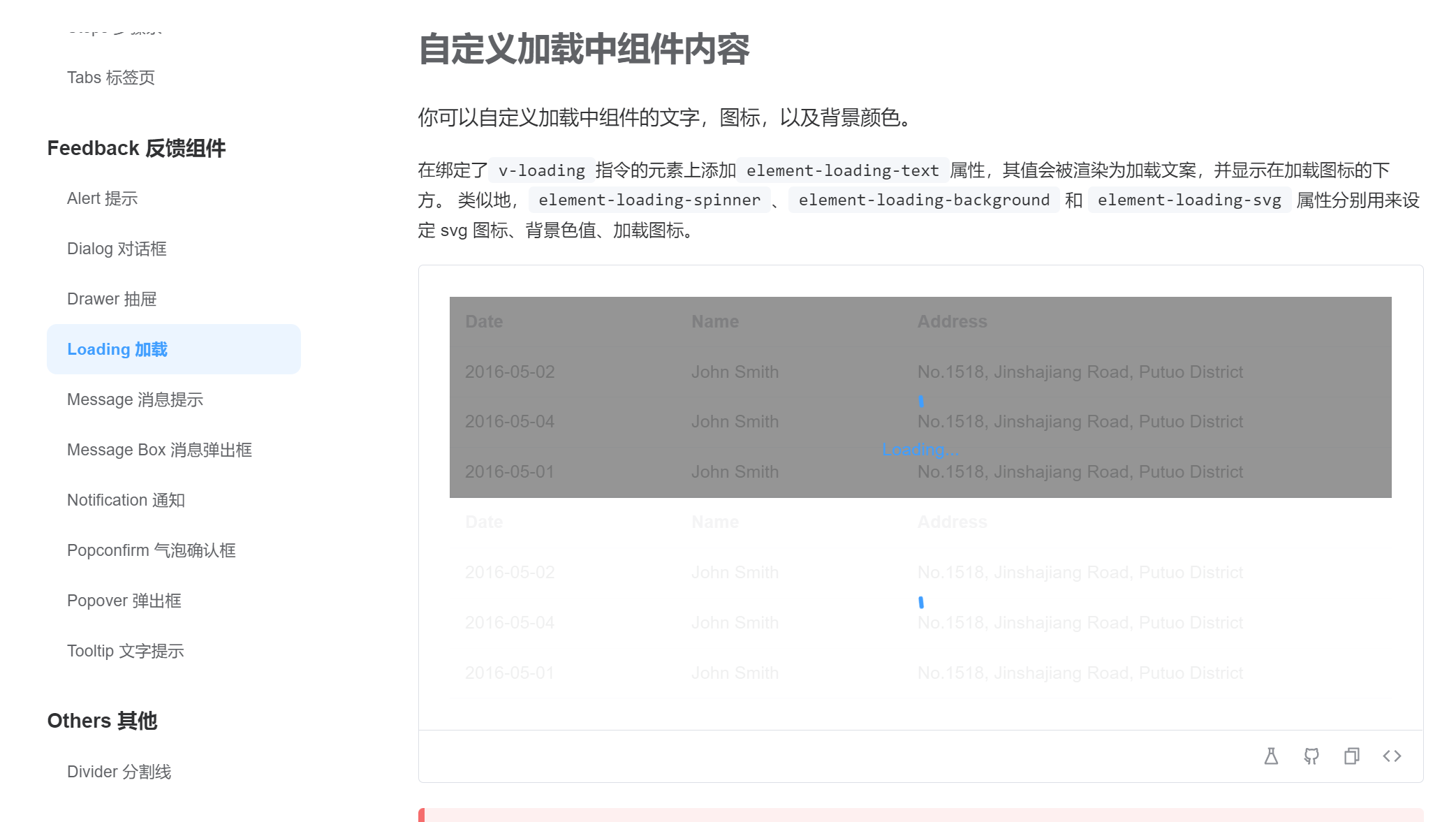The height and width of the screenshot is (822, 1456).
Task: Select Drawer 抽屉 in sidebar
Action: click(112, 299)
